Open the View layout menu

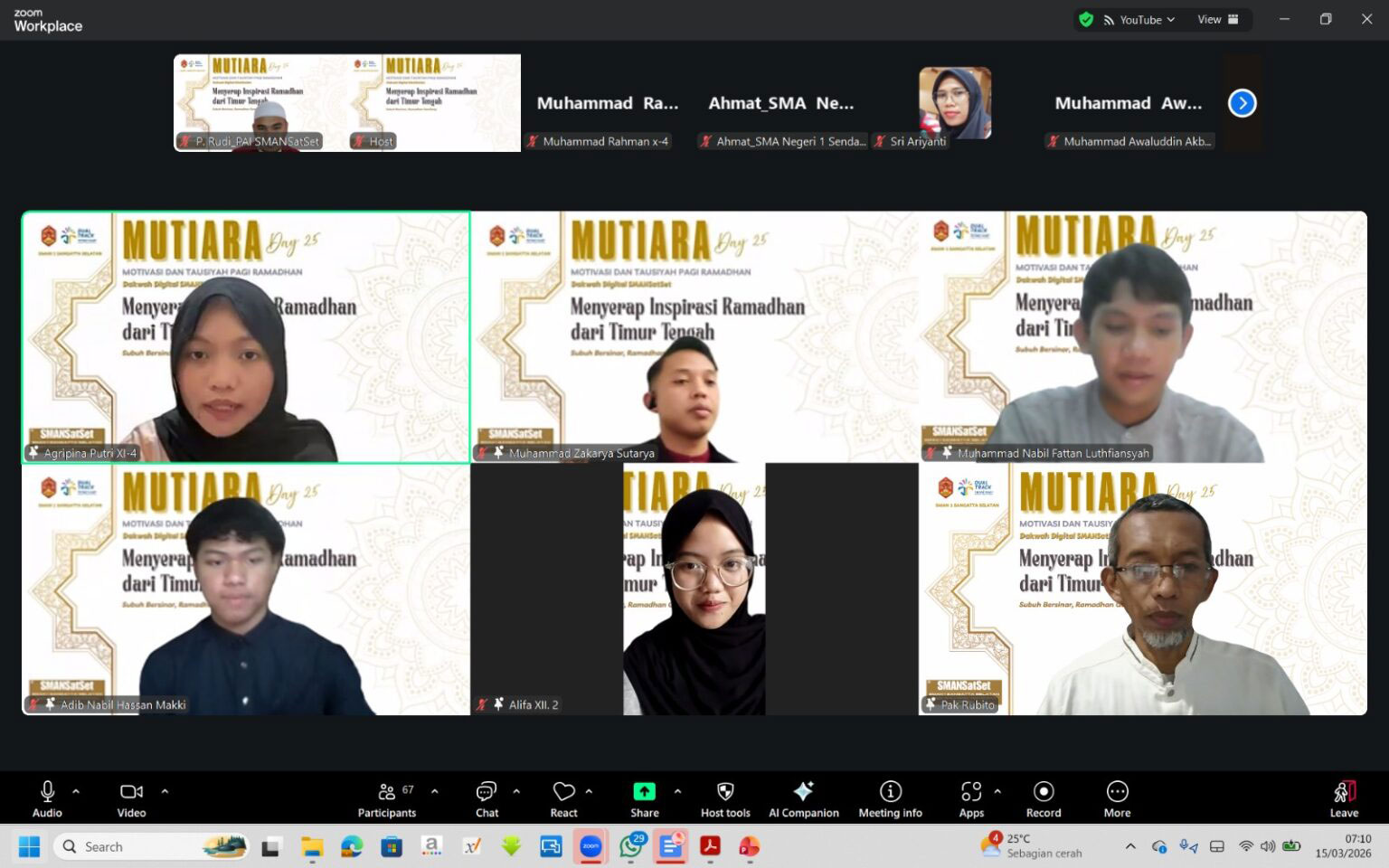click(1217, 20)
